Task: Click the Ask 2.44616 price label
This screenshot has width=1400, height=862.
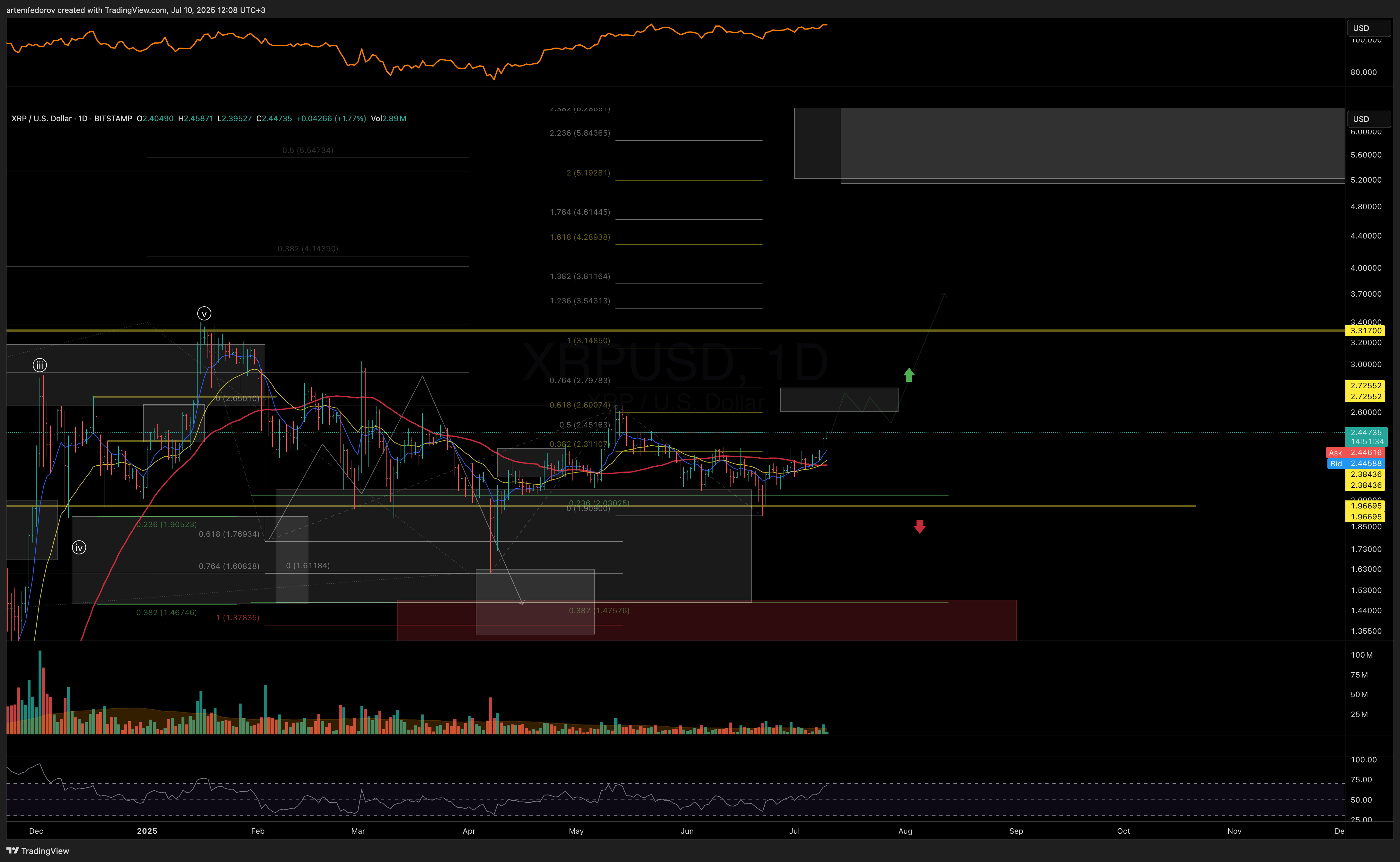Action: tap(1356, 453)
